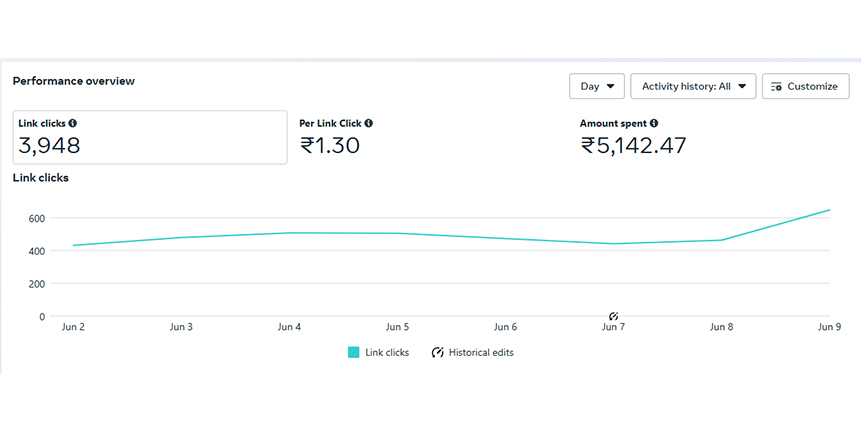Click the chart line's end point at Jun 9

coord(829,210)
